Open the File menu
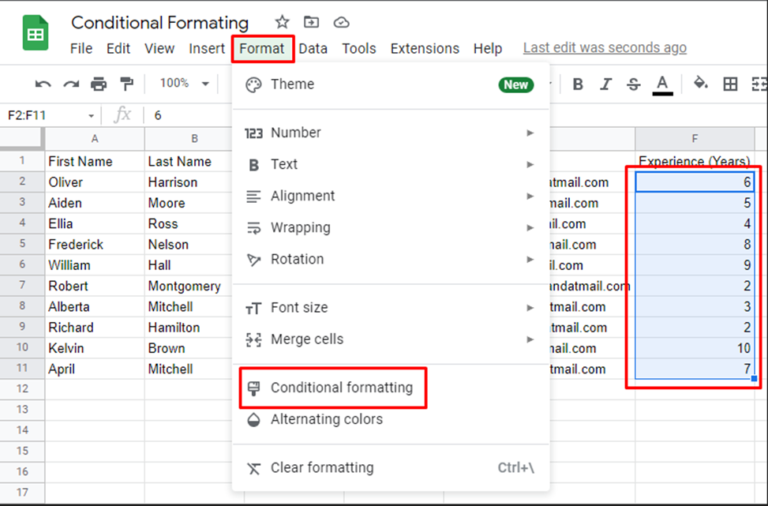This screenshot has height=506, width=768. 81,48
